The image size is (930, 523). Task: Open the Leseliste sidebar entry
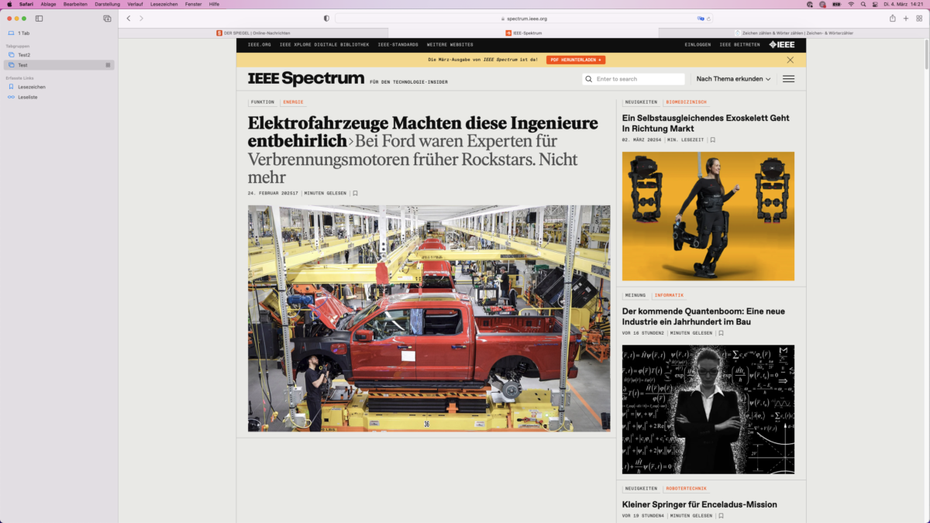pyautogui.click(x=58, y=97)
